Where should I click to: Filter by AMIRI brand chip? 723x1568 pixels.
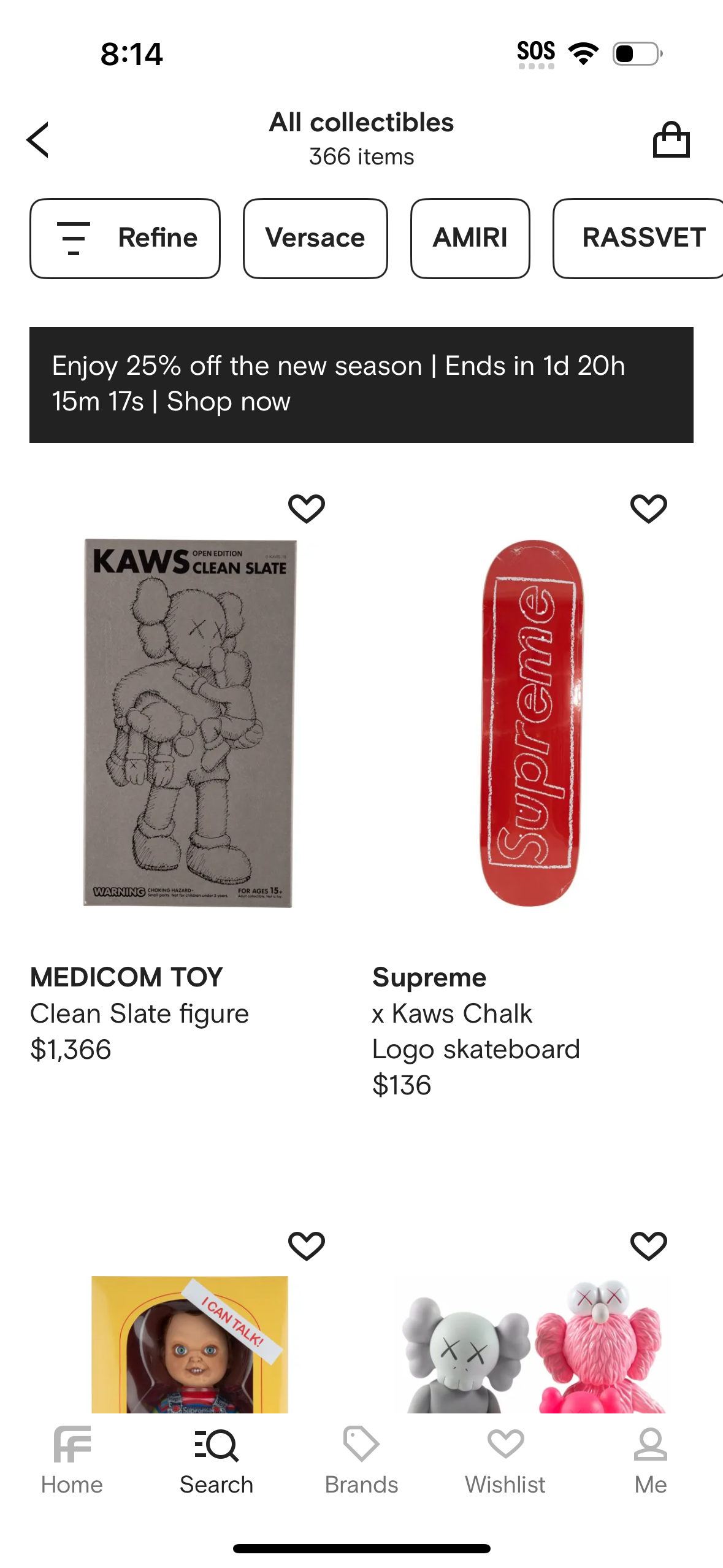click(470, 238)
